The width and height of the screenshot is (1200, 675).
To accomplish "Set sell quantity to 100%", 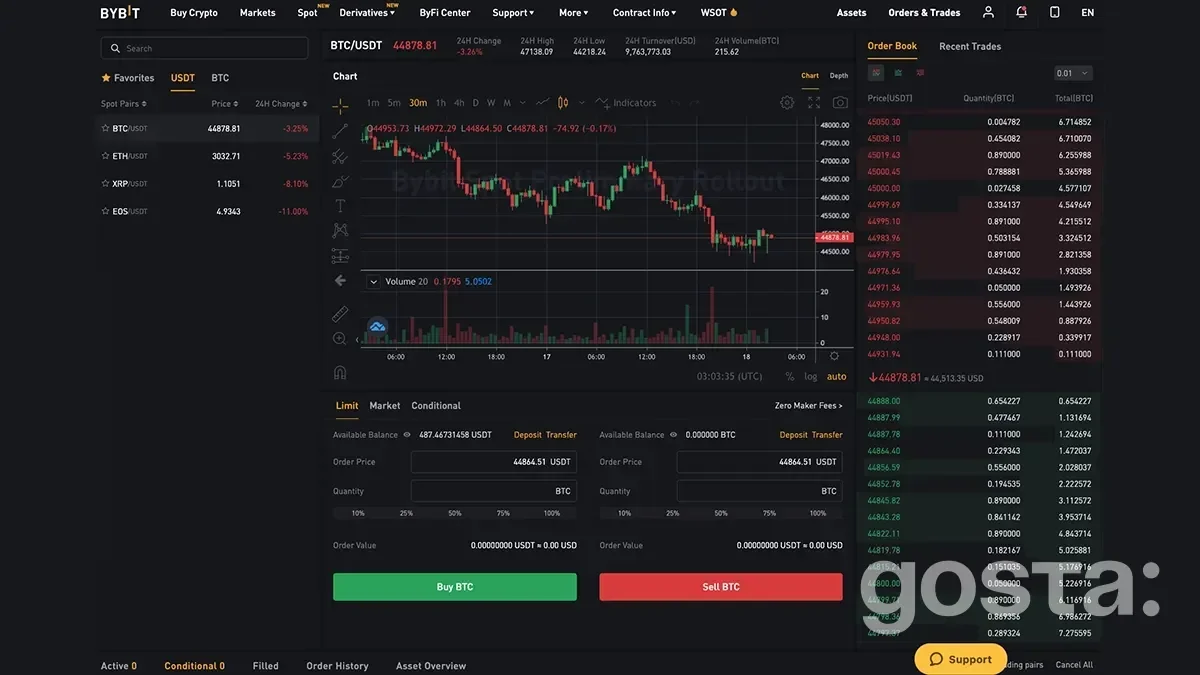I will (x=818, y=513).
